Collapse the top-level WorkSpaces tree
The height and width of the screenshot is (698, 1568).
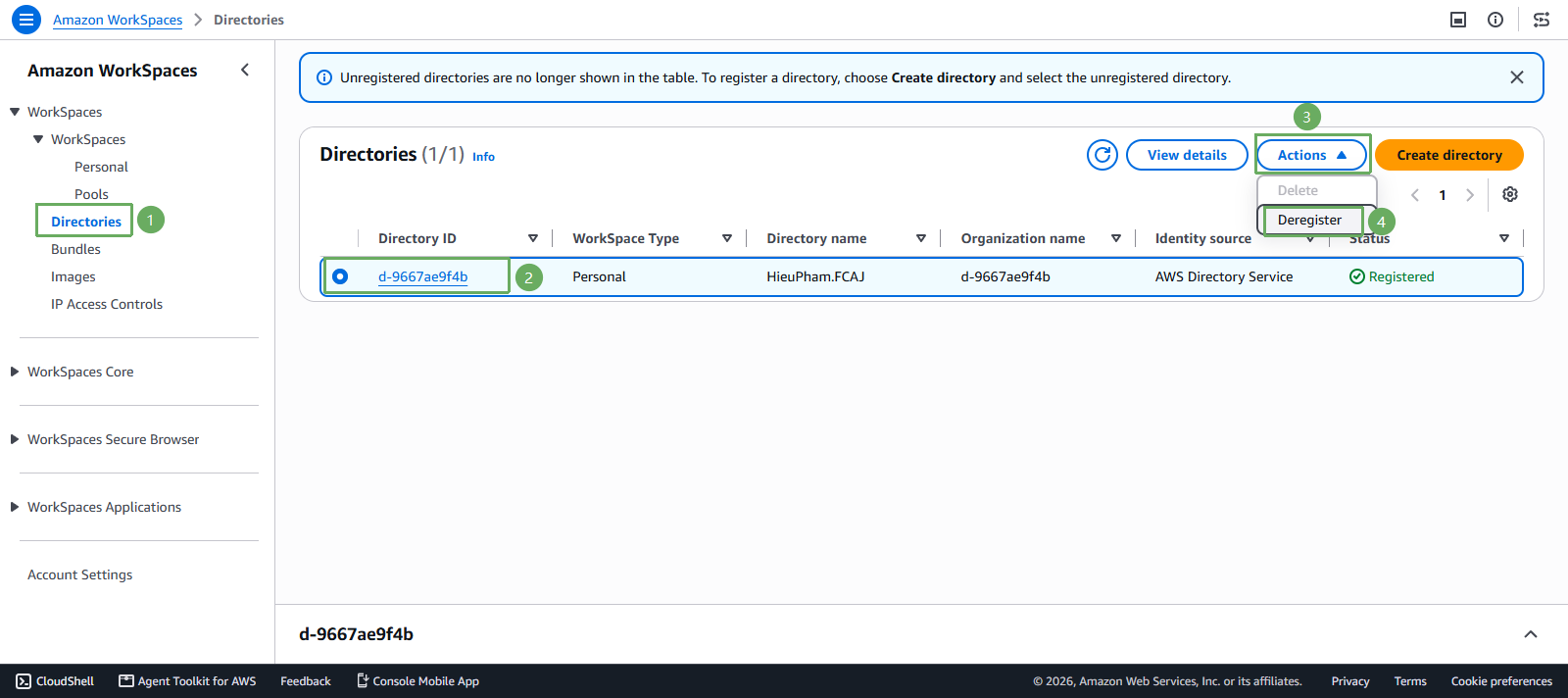15,112
